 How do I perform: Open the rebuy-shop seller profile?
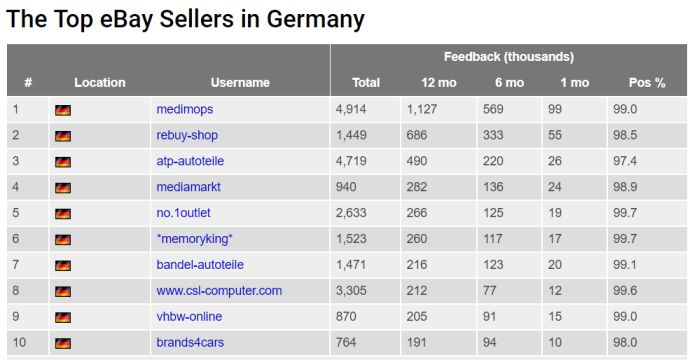point(187,135)
